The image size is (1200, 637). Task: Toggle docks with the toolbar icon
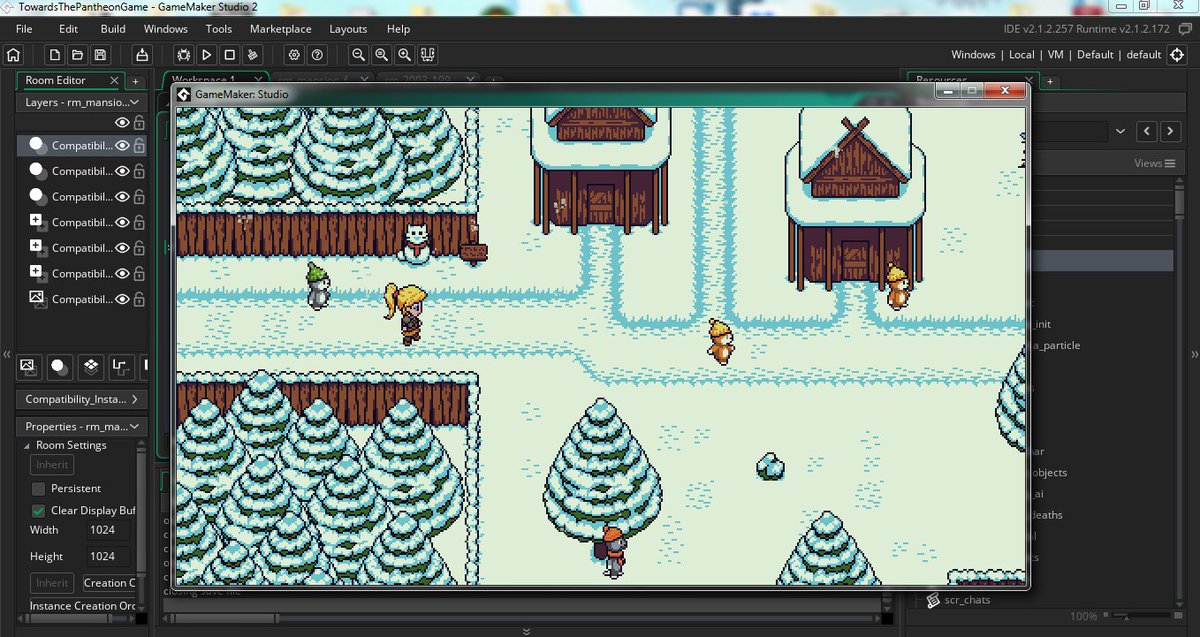coord(428,55)
